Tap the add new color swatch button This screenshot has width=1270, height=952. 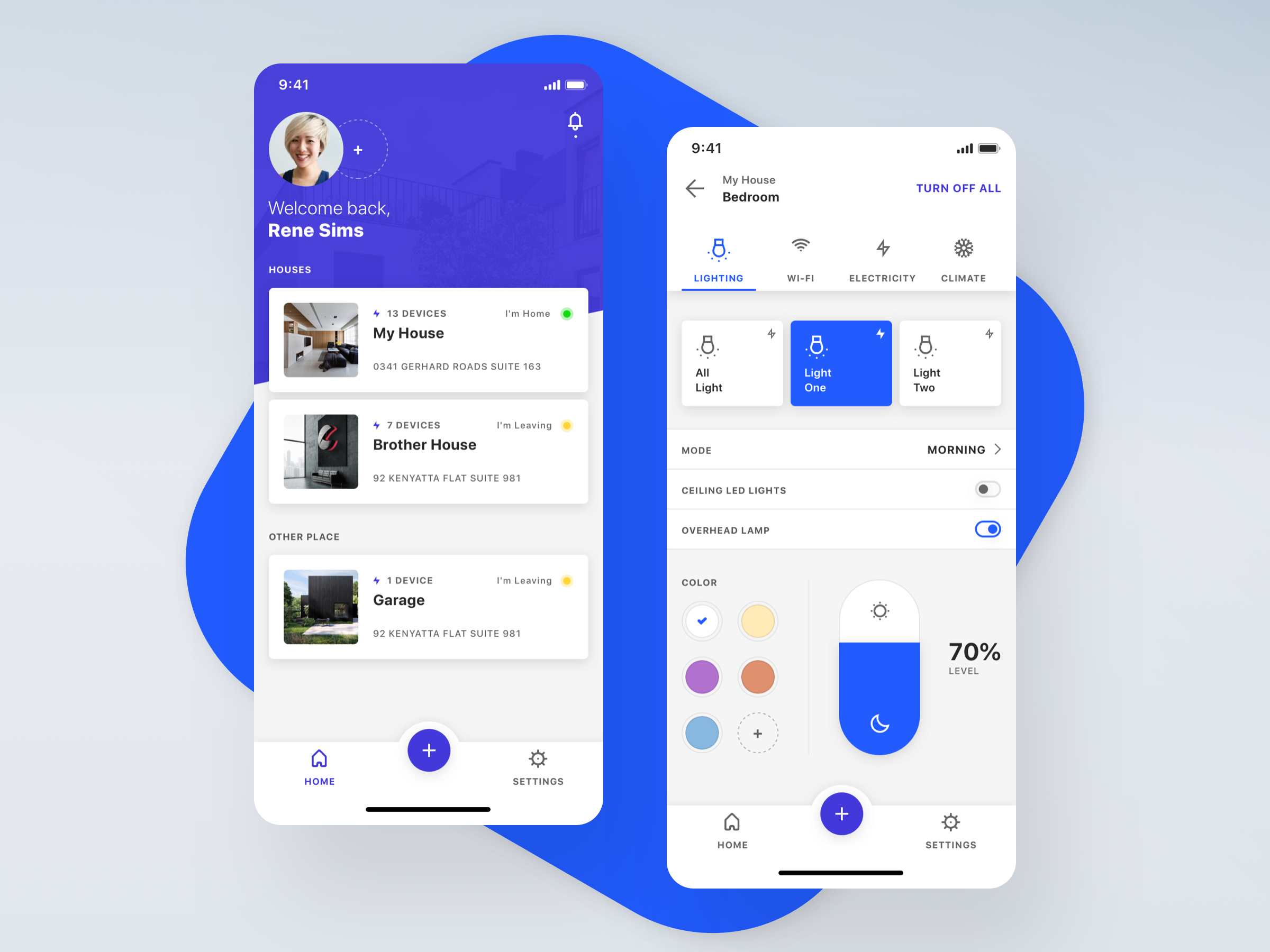pos(758,733)
